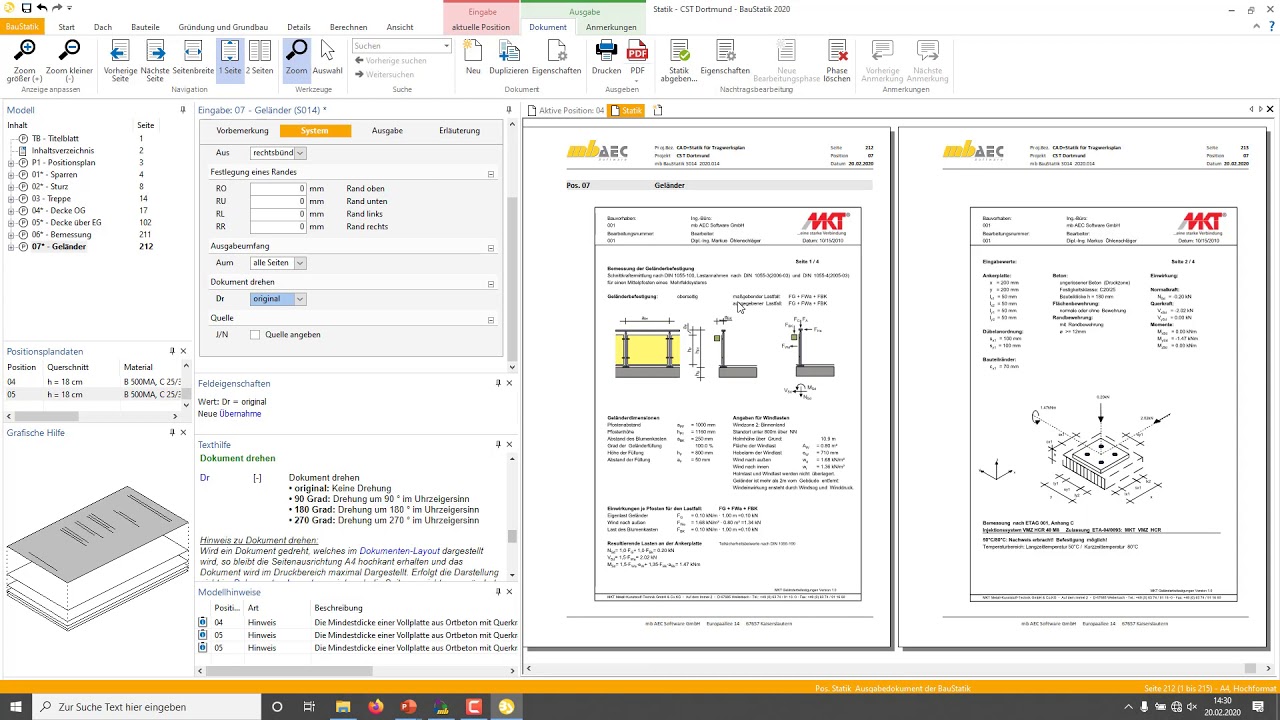Open PowerPoint from the taskbar

pyautogui.click(x=408, y=707)
